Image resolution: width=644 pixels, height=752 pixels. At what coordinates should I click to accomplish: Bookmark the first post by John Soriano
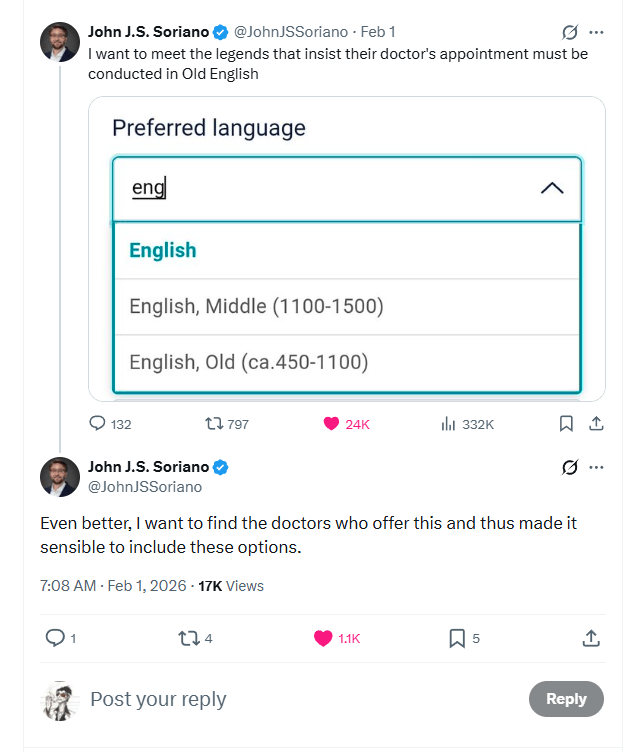[566, 424]
